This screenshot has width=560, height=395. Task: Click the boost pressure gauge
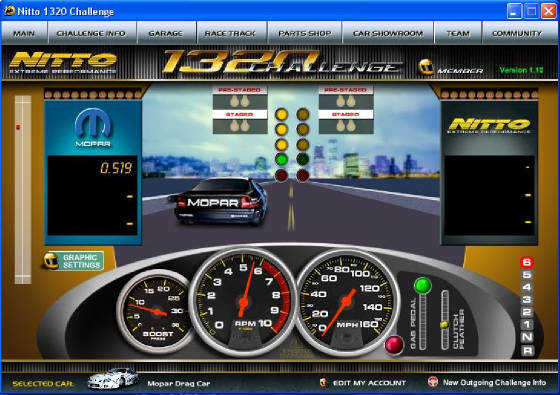coord(155,311)
